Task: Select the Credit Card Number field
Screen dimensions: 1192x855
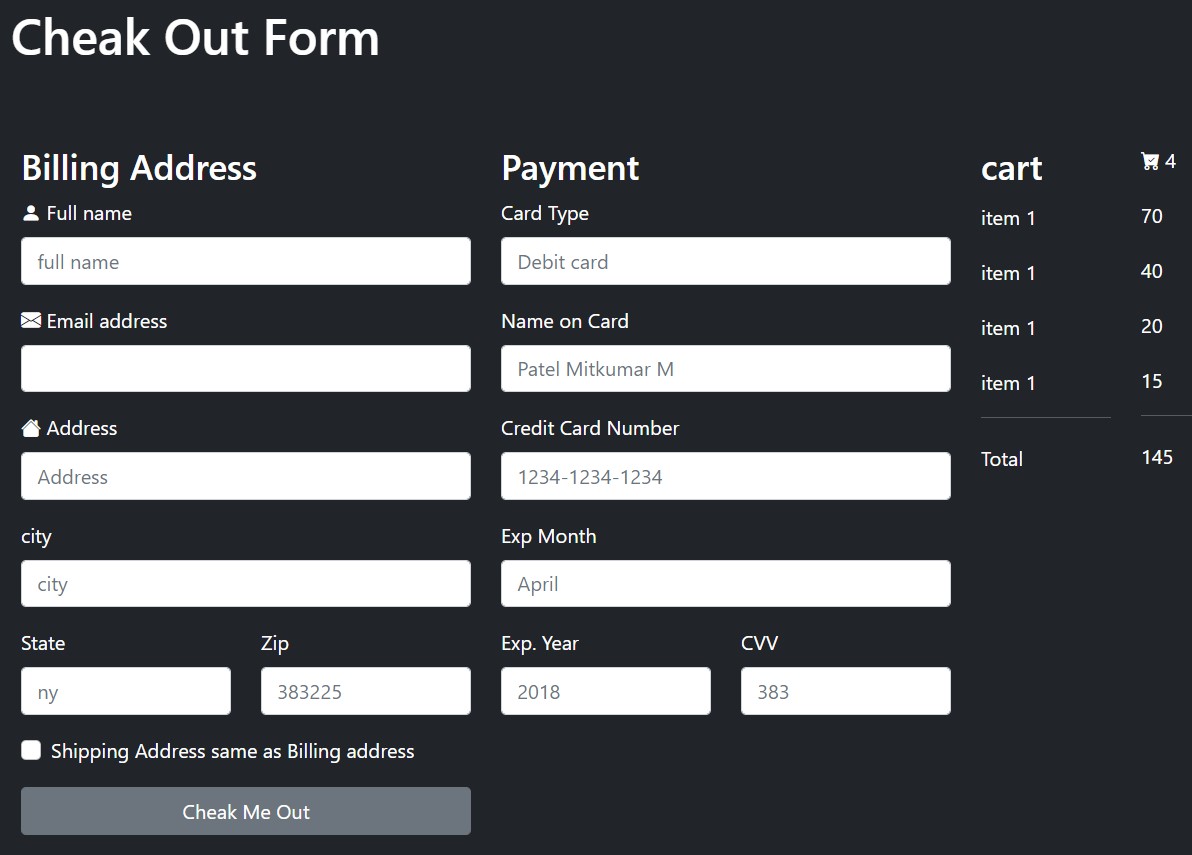Action: [725, 476]
